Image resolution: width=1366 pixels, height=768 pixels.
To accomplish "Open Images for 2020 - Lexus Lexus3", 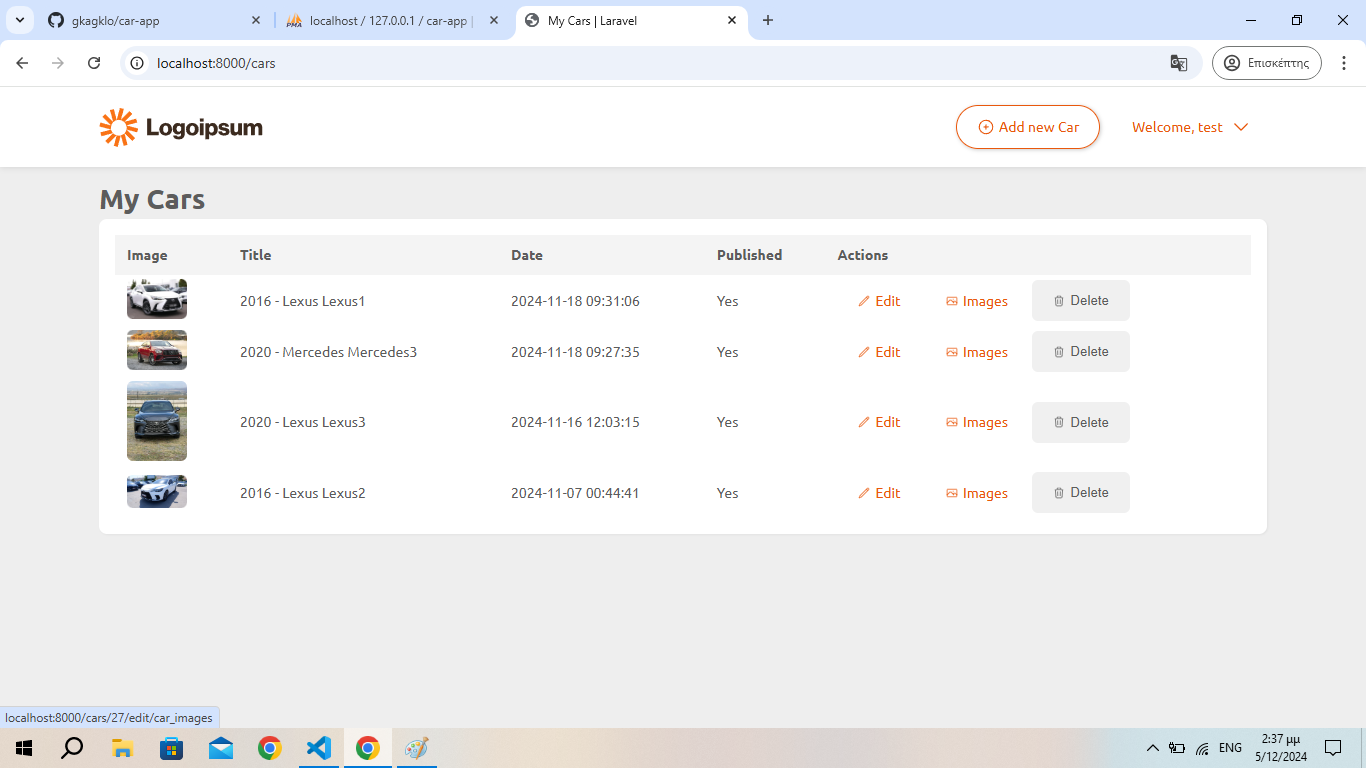I will click(x=977, y=422).
